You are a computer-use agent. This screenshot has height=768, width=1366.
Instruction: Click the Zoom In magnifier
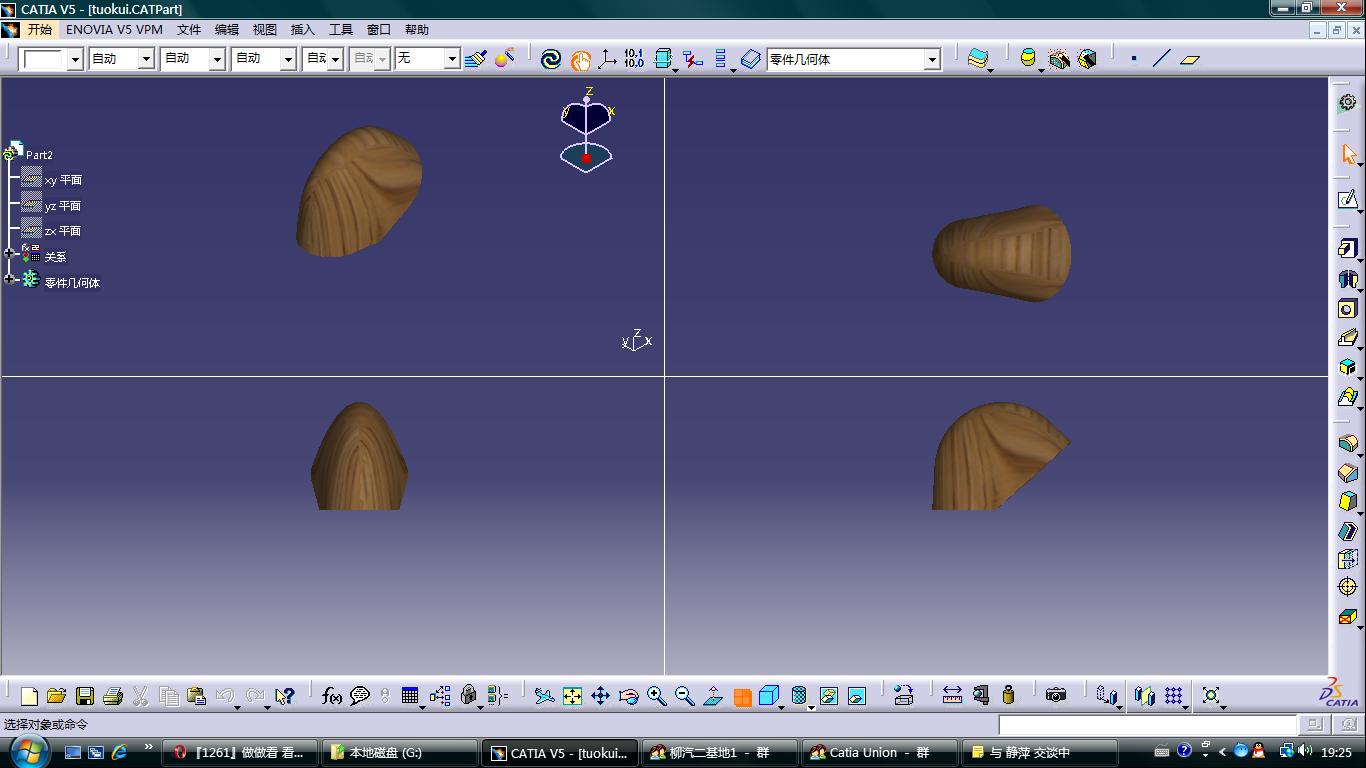pyautogui.click(x=656, y=696)
